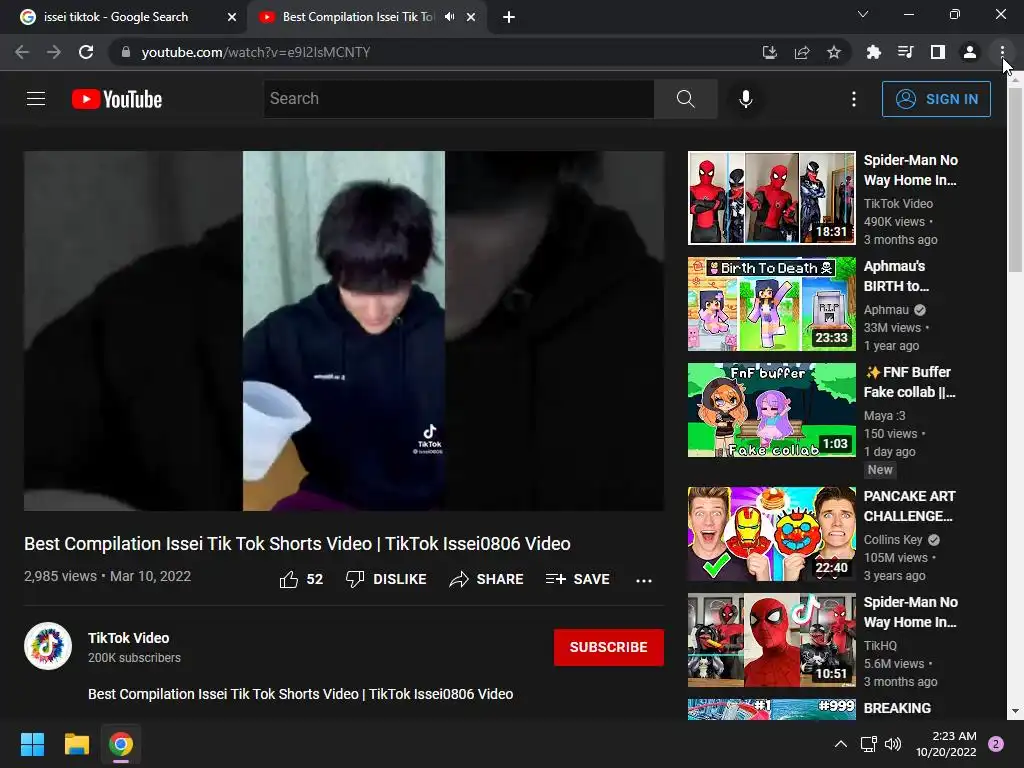View site info via lock icon

pos(126,52)
